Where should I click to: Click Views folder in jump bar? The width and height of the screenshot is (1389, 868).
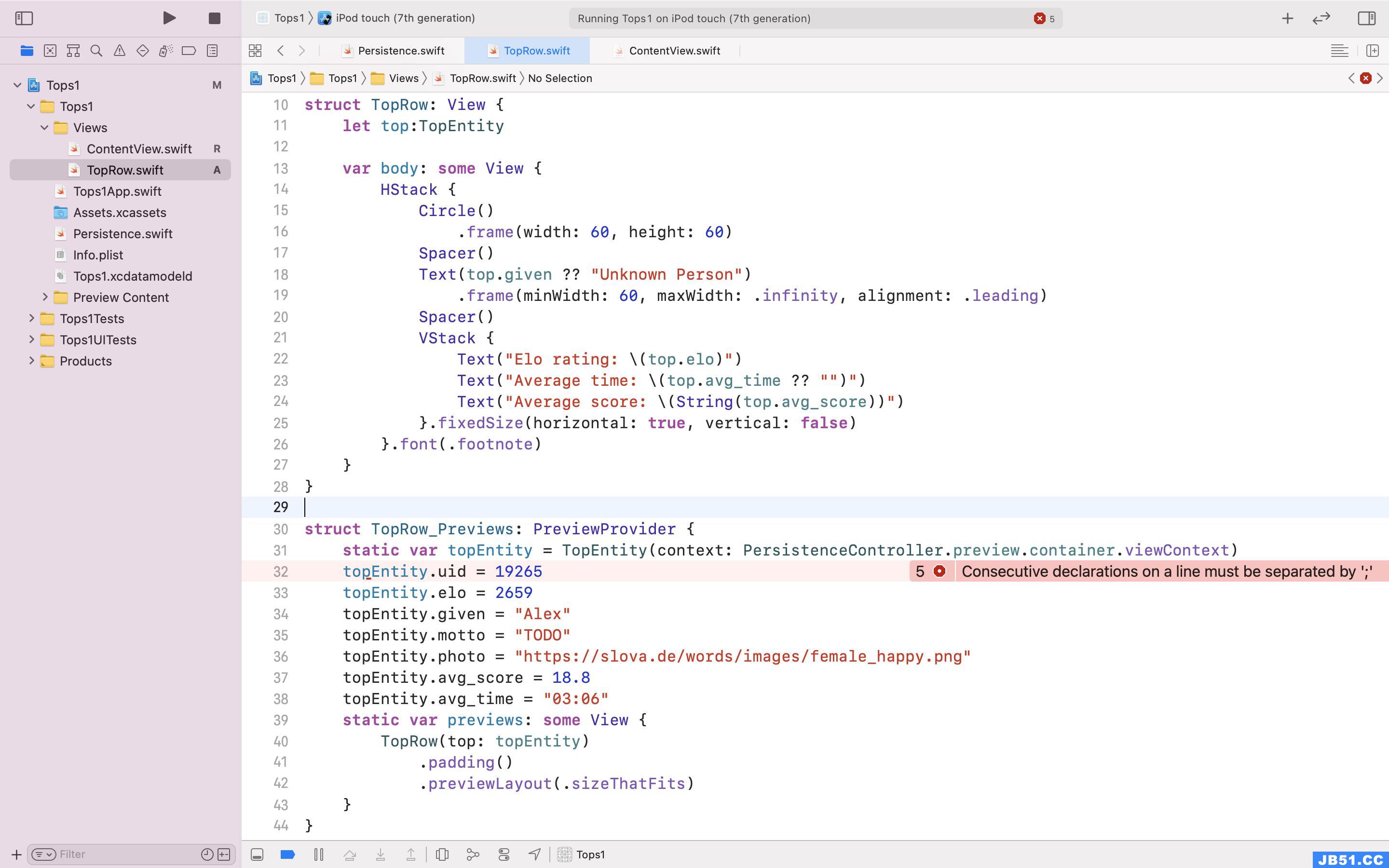tap(395, 78)
